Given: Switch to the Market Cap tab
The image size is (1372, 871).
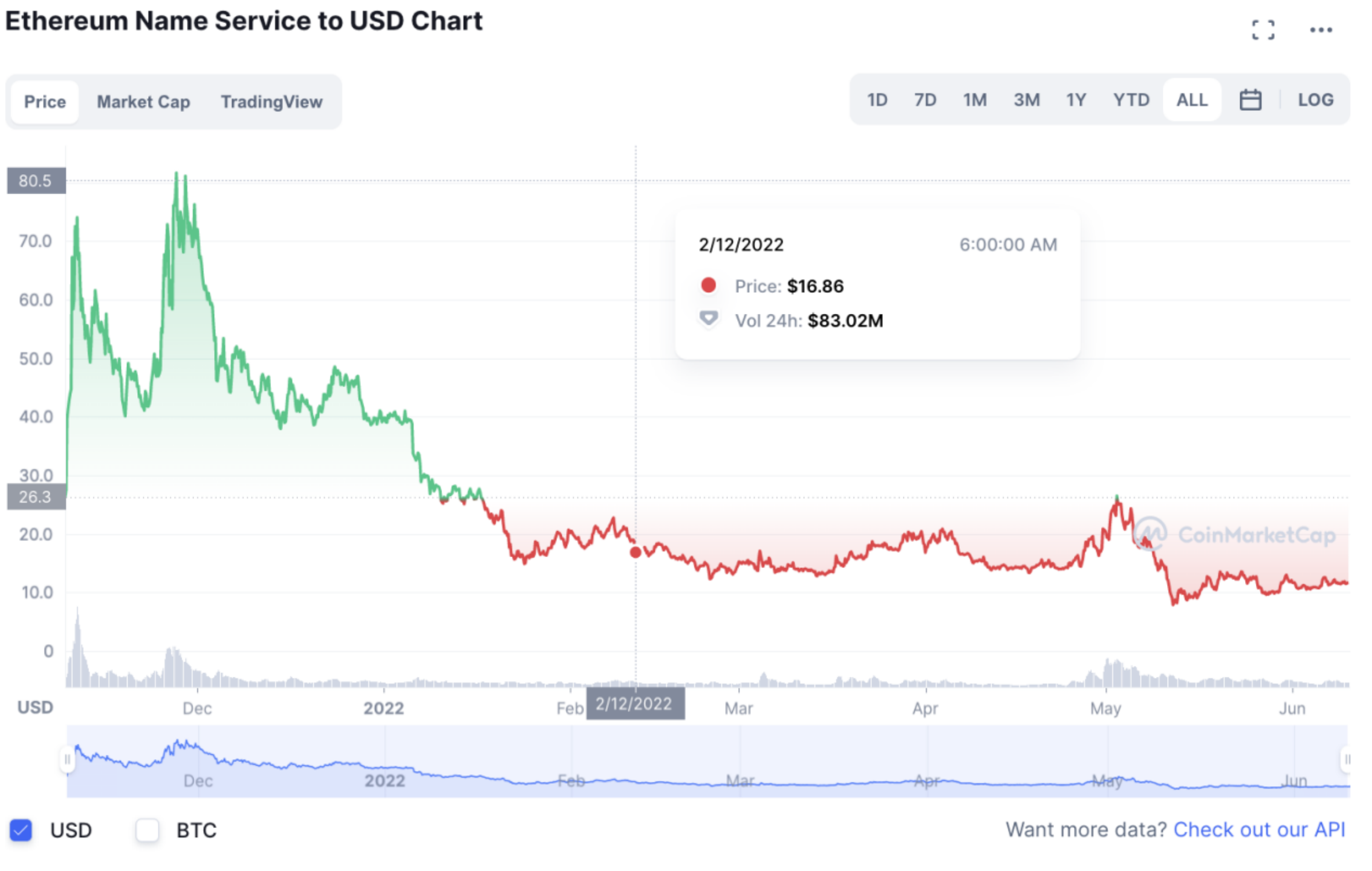Looking at the screenshot, I should tap(143, 102).
